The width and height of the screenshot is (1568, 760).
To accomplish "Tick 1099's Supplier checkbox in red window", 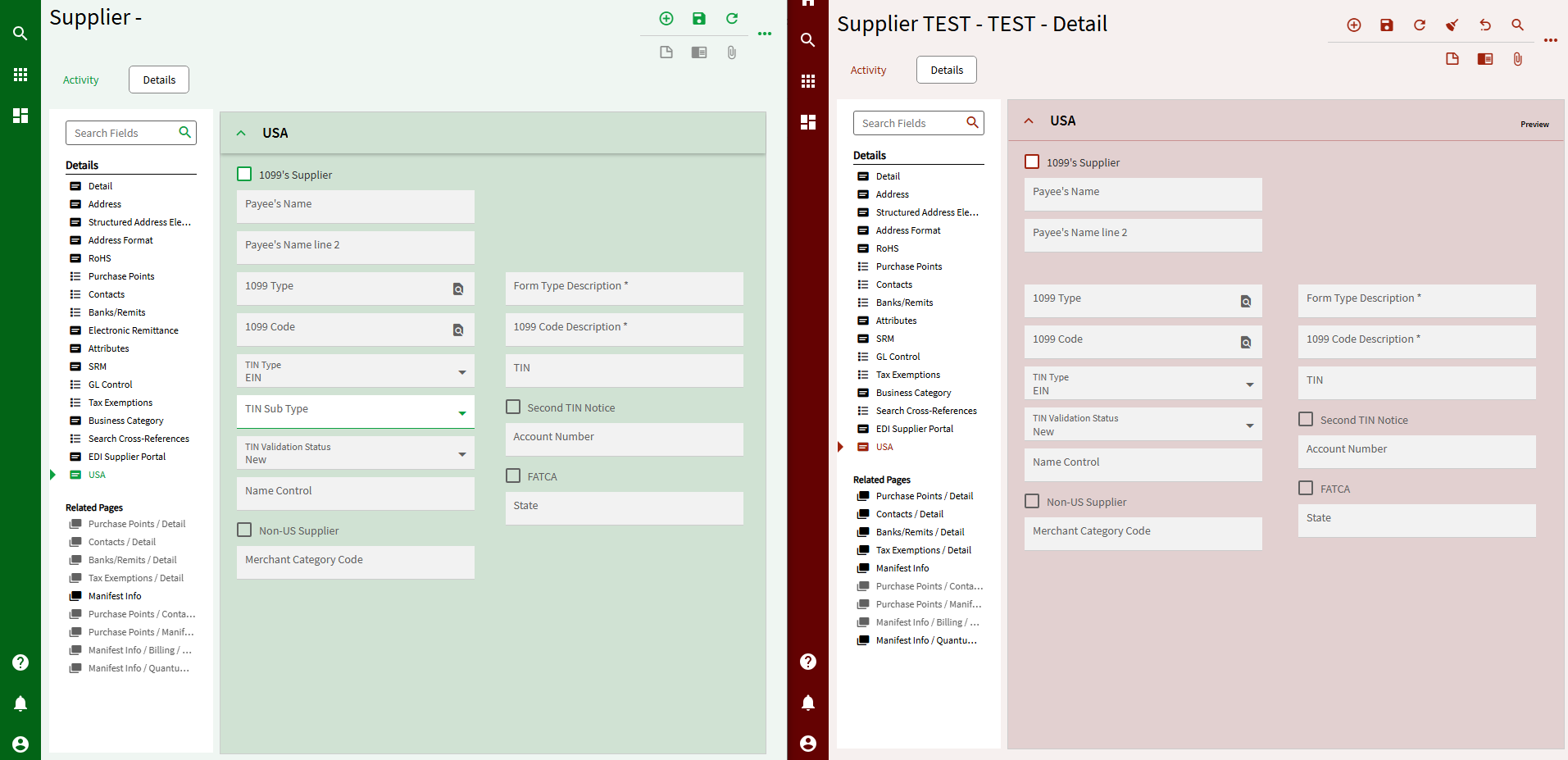I will (x=1032, y=162).
